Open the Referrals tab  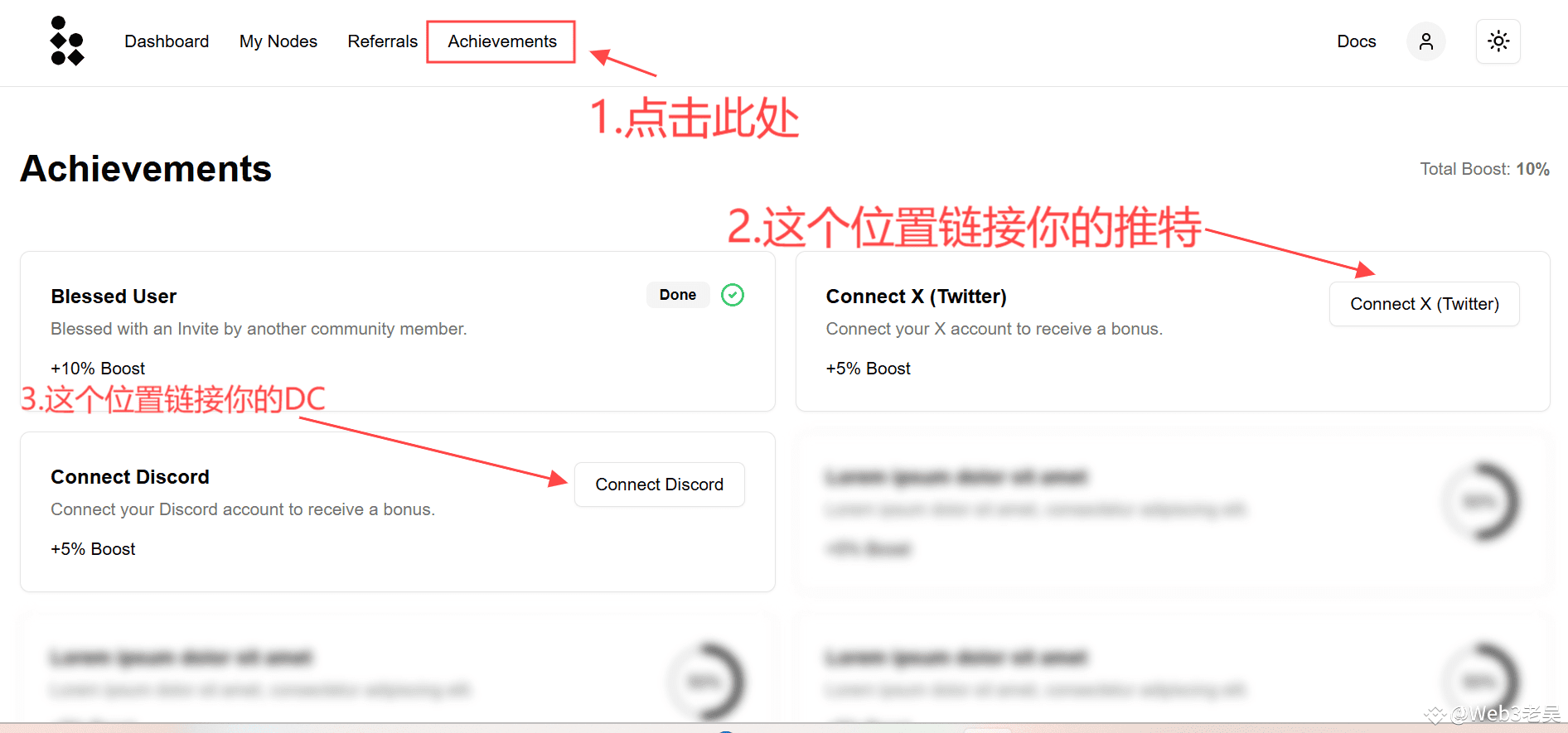click(x=383, y=41)
